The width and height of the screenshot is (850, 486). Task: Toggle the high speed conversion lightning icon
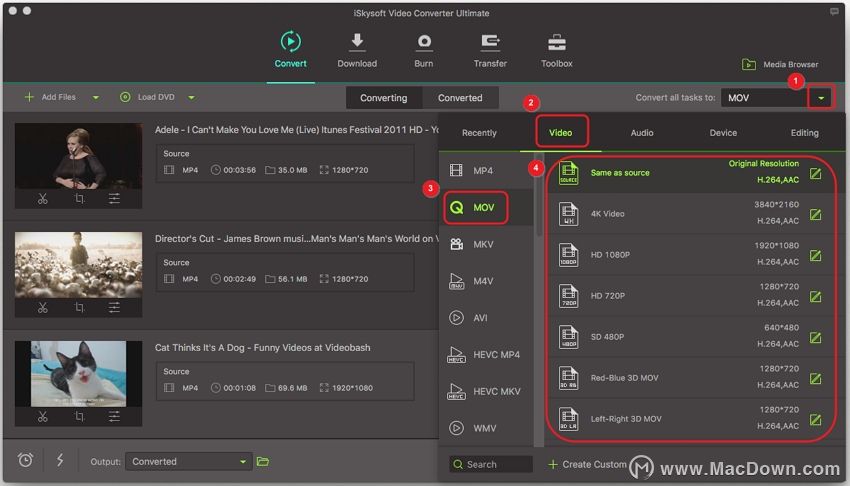tap(60, 461)
